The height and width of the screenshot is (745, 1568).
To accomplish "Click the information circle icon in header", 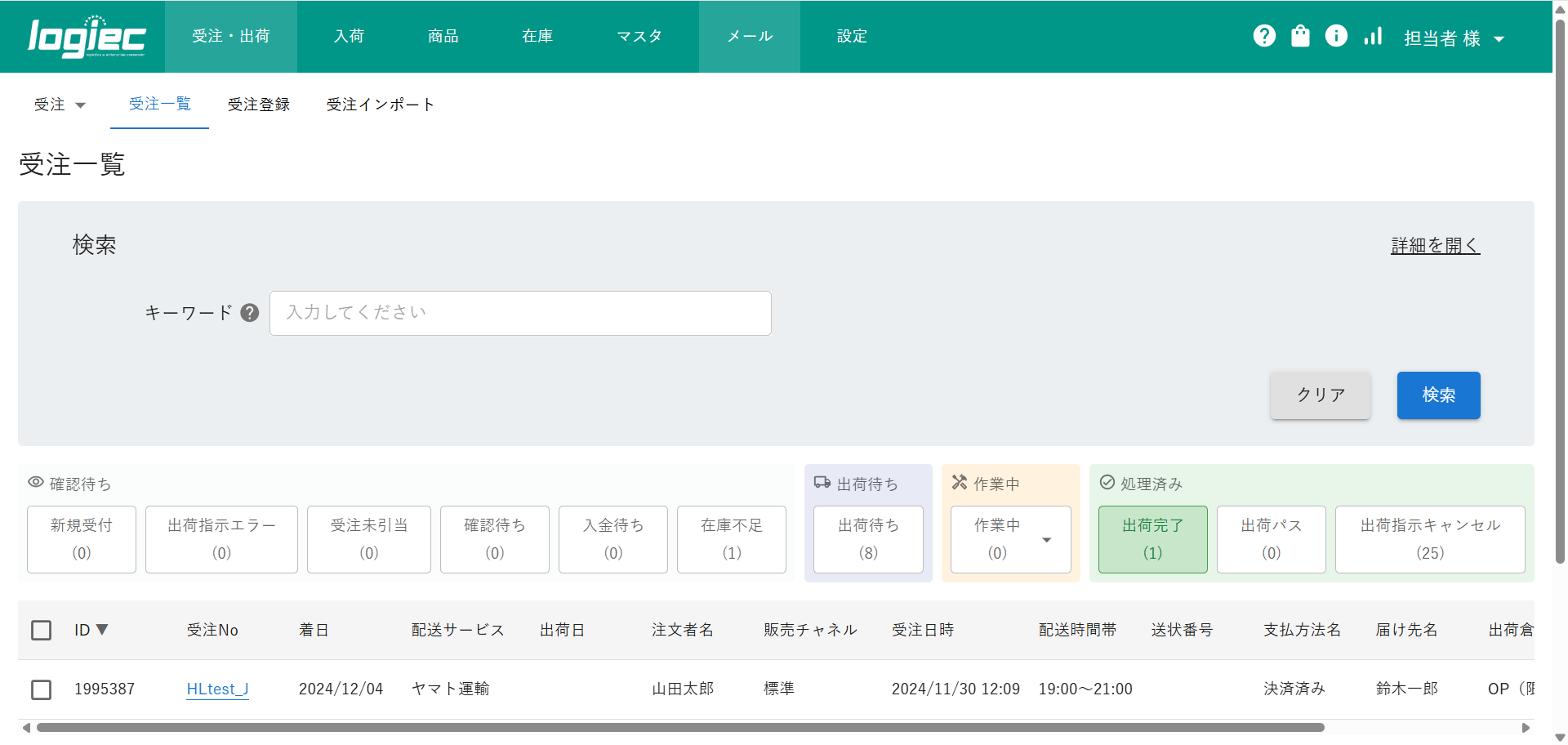I will point(1336,36).
